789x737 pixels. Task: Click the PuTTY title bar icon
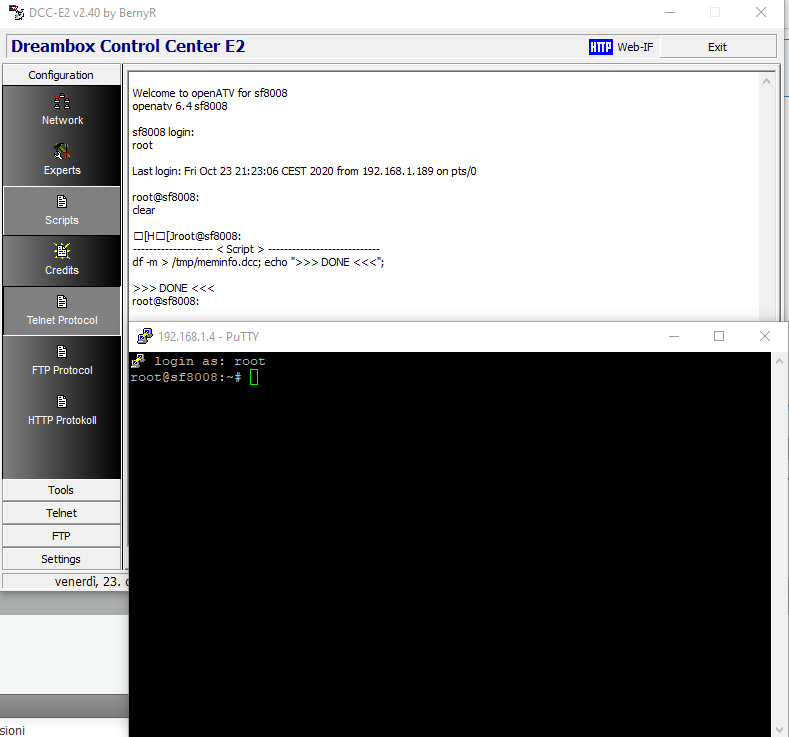[x=144, y=336]
